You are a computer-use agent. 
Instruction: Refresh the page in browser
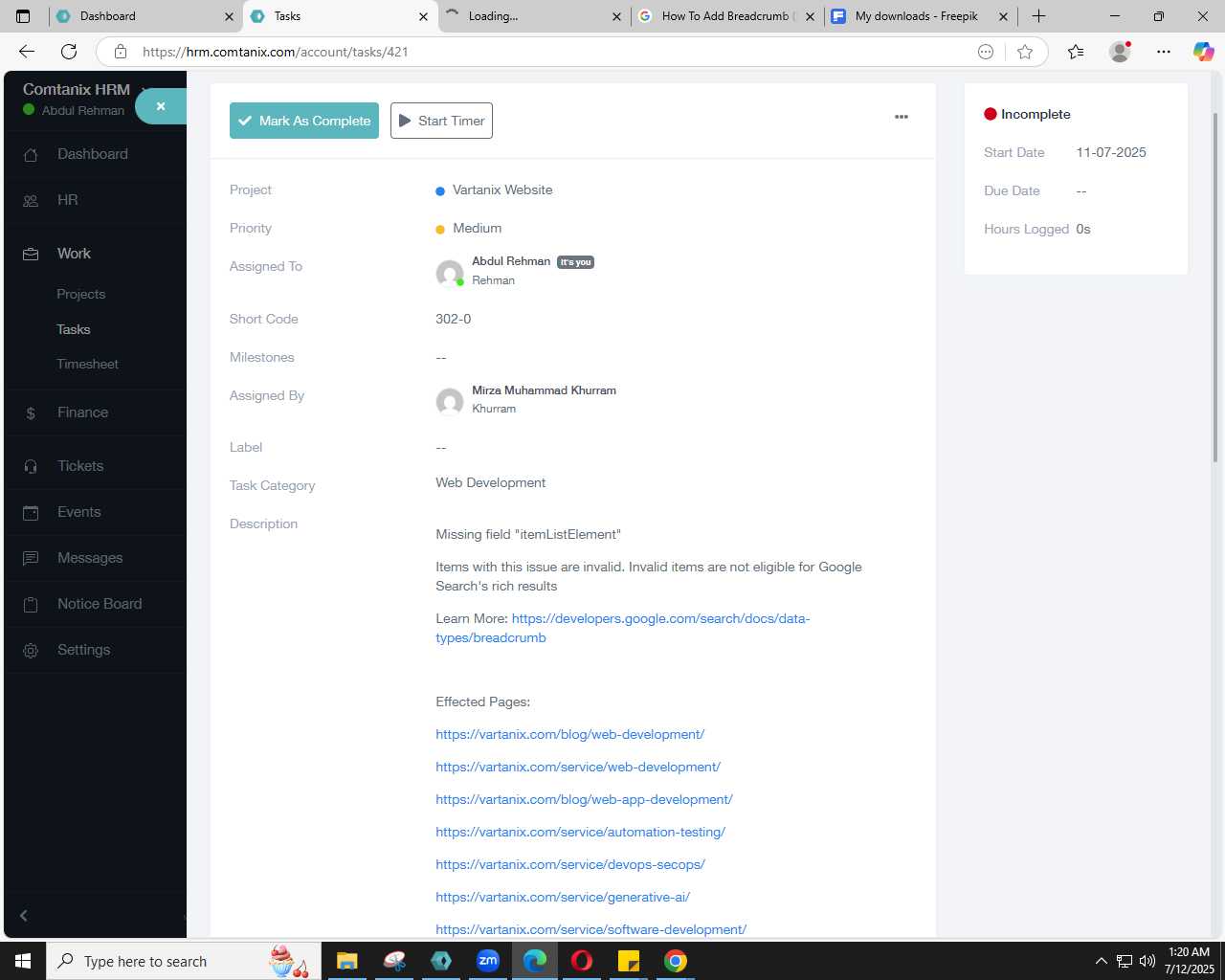69,52
